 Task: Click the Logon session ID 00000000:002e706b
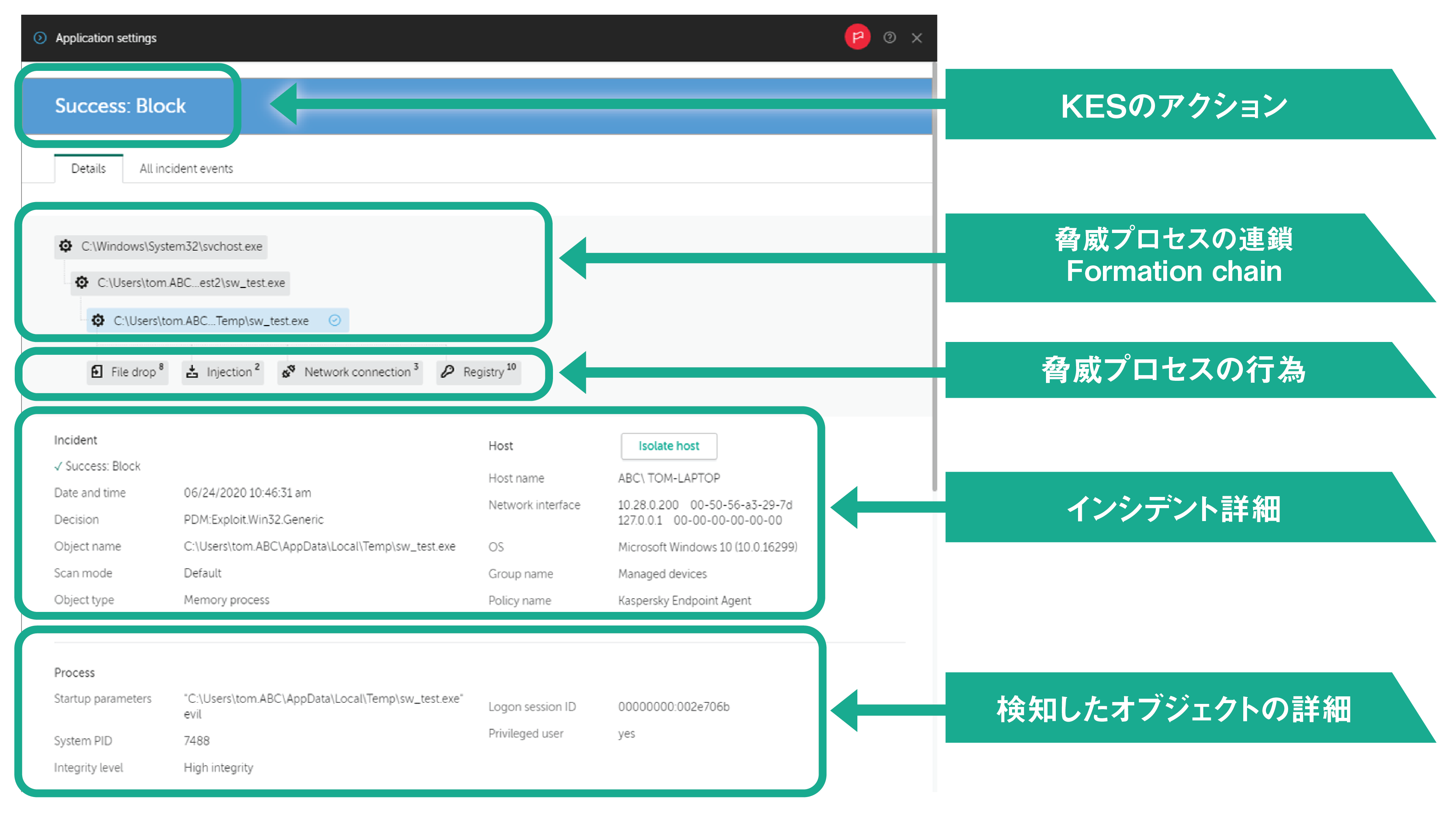673,707
